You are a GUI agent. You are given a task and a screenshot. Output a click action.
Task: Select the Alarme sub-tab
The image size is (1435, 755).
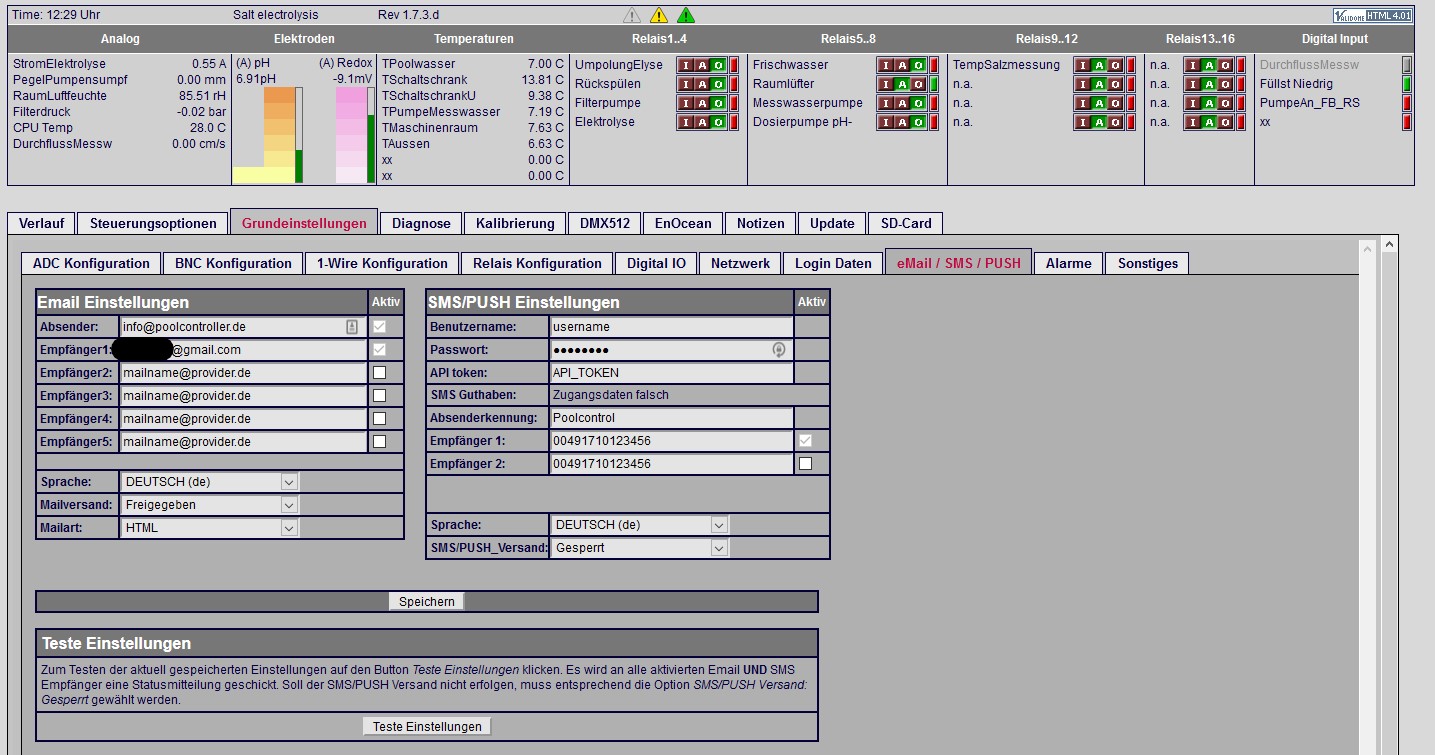point(1068,263)
